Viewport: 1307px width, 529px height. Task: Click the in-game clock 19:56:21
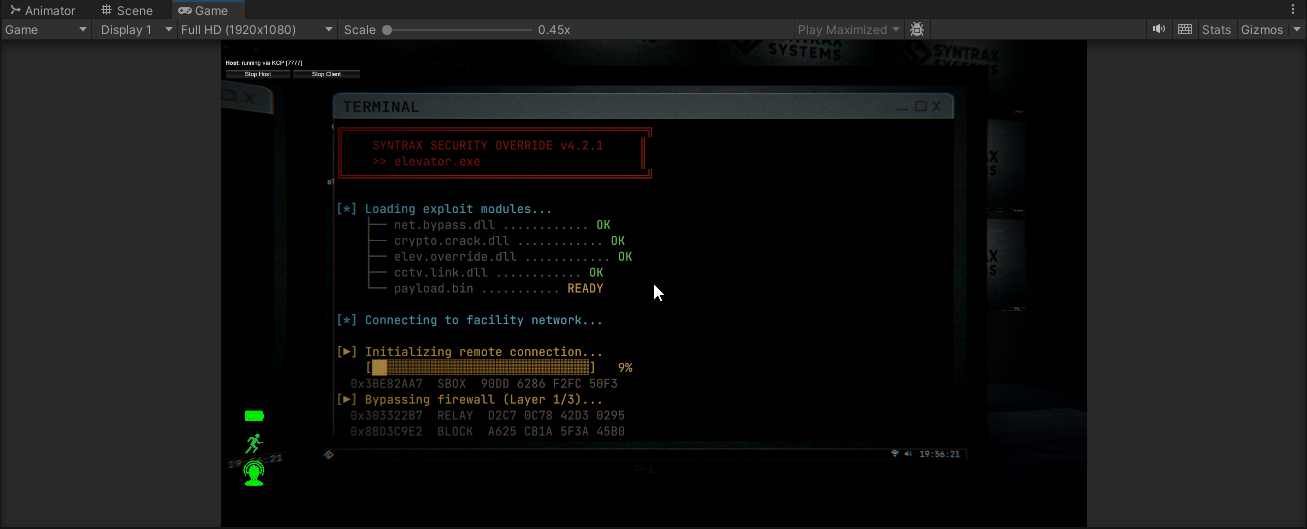click(x=940, y=454)
